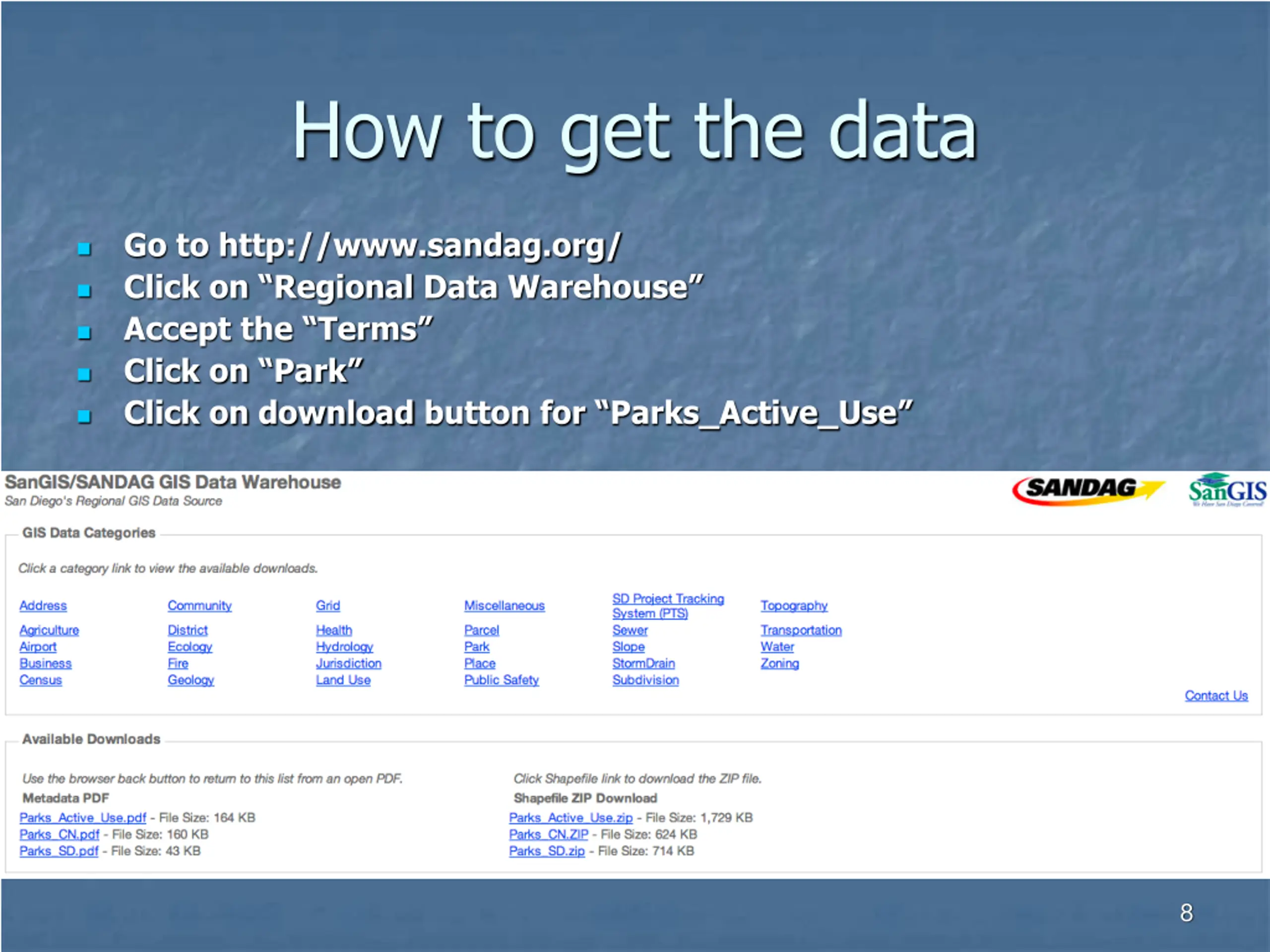Open the Parcel category link
The width and height of the screenshot is (1270, 952).
coord(482,630)
